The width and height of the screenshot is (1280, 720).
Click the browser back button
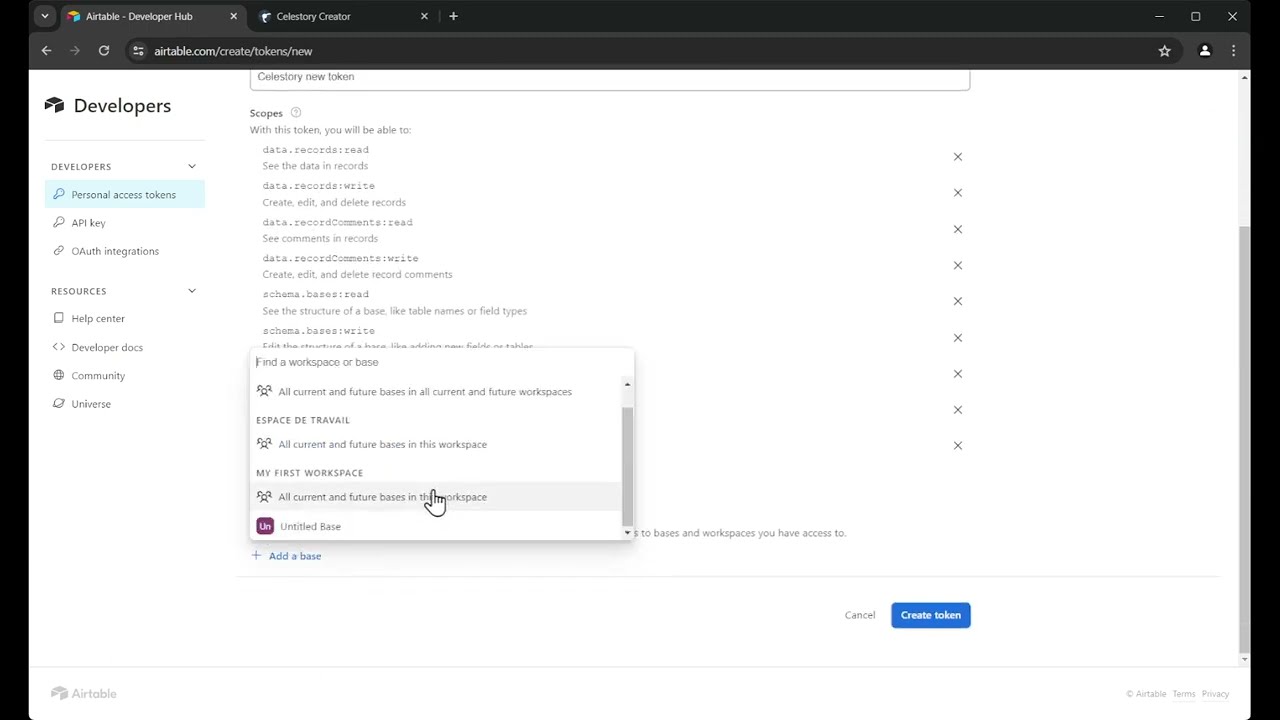pyautogui.click(x=46, y=51)
